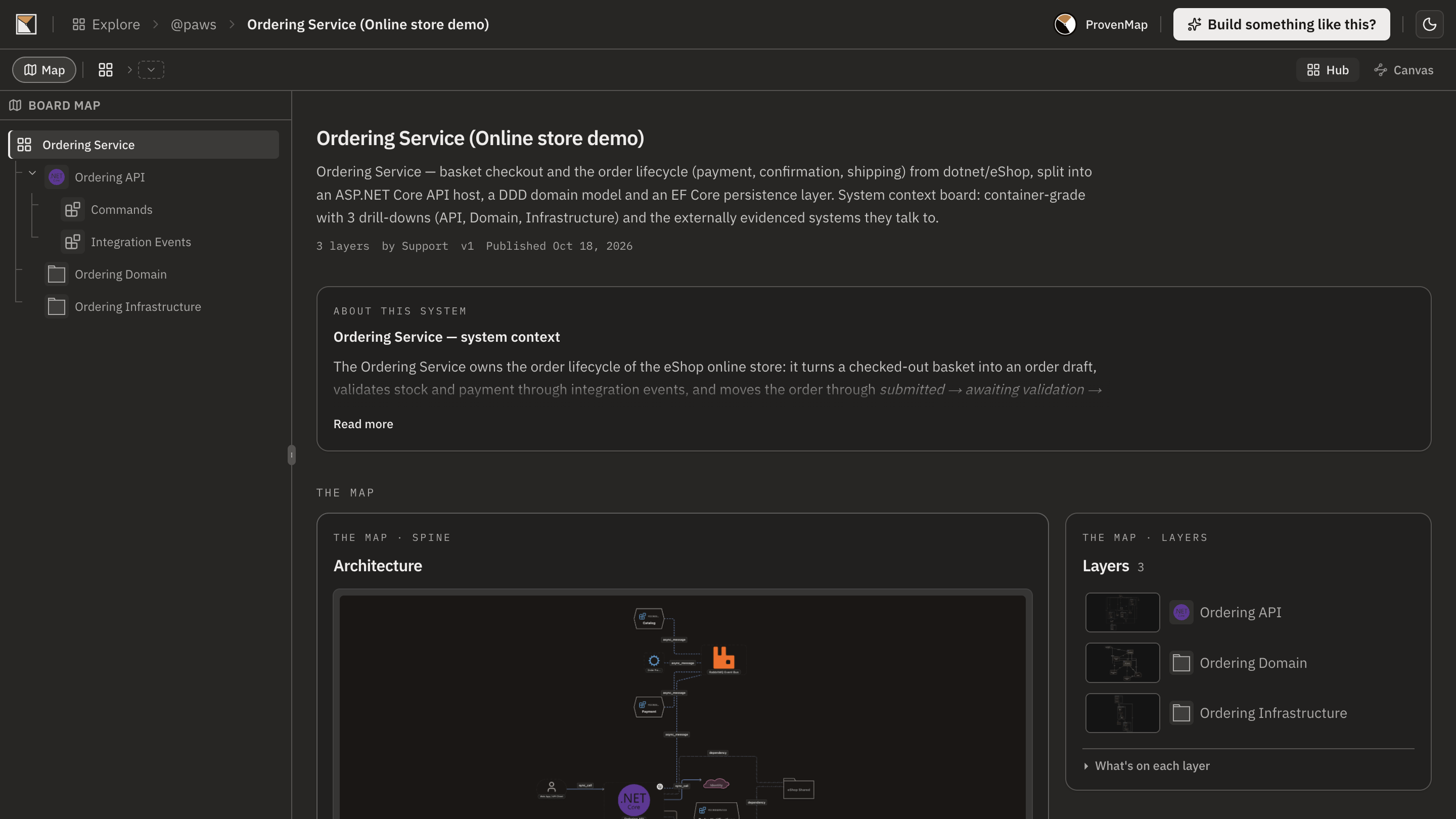The image size is (1456, 819).
Task: Open the dashed breadcrumb dropdown
Action: (151, 70)
